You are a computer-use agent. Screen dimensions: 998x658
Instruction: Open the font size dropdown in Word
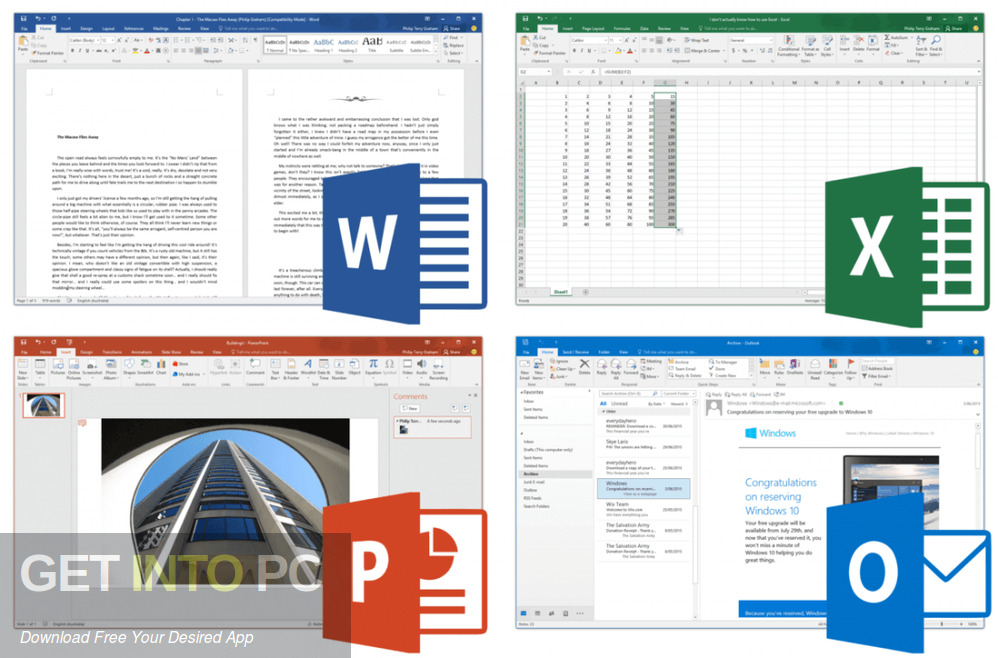coord(113,41)
